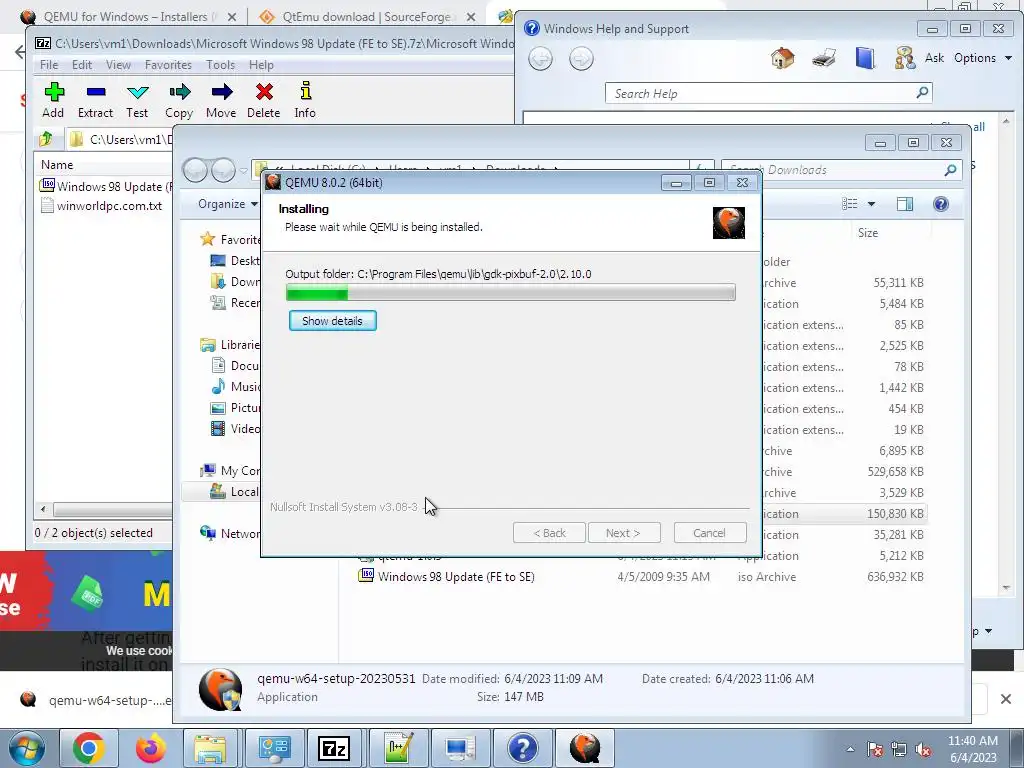
Task: Open 7-Zip taskbar icon
Action: click(x=334, y=748)
